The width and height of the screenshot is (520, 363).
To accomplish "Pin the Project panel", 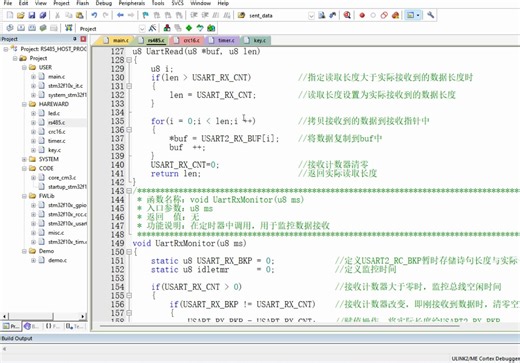I will point(75,39).
